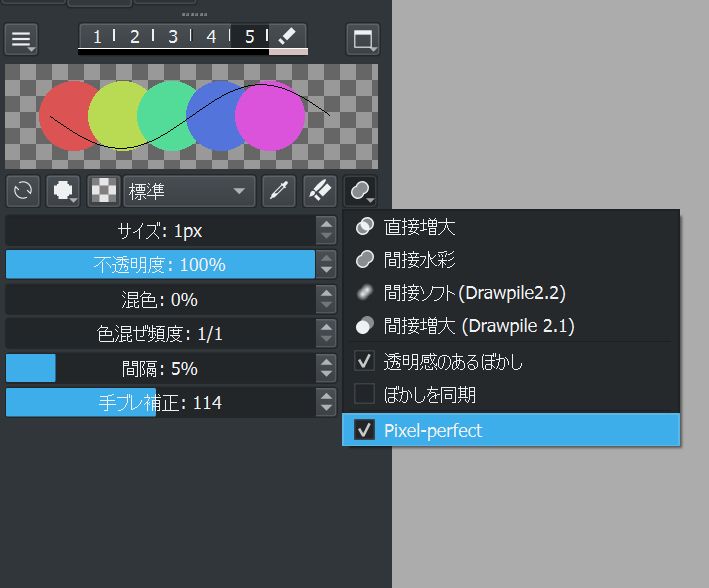Open the brush shape type button
This screenshot has height=588, width=709.
[63, 191]
